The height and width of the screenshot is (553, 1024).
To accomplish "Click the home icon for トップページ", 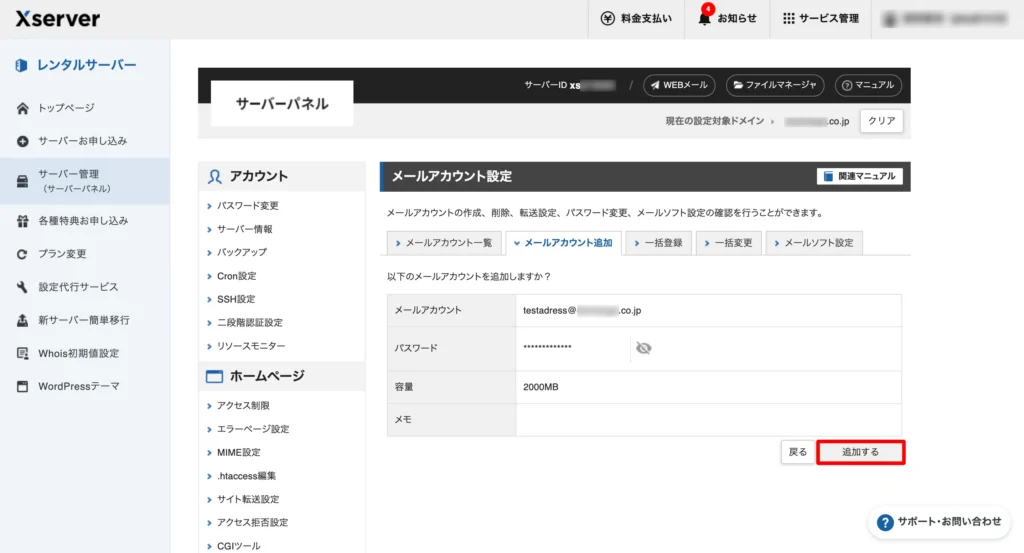I will 22,108.
